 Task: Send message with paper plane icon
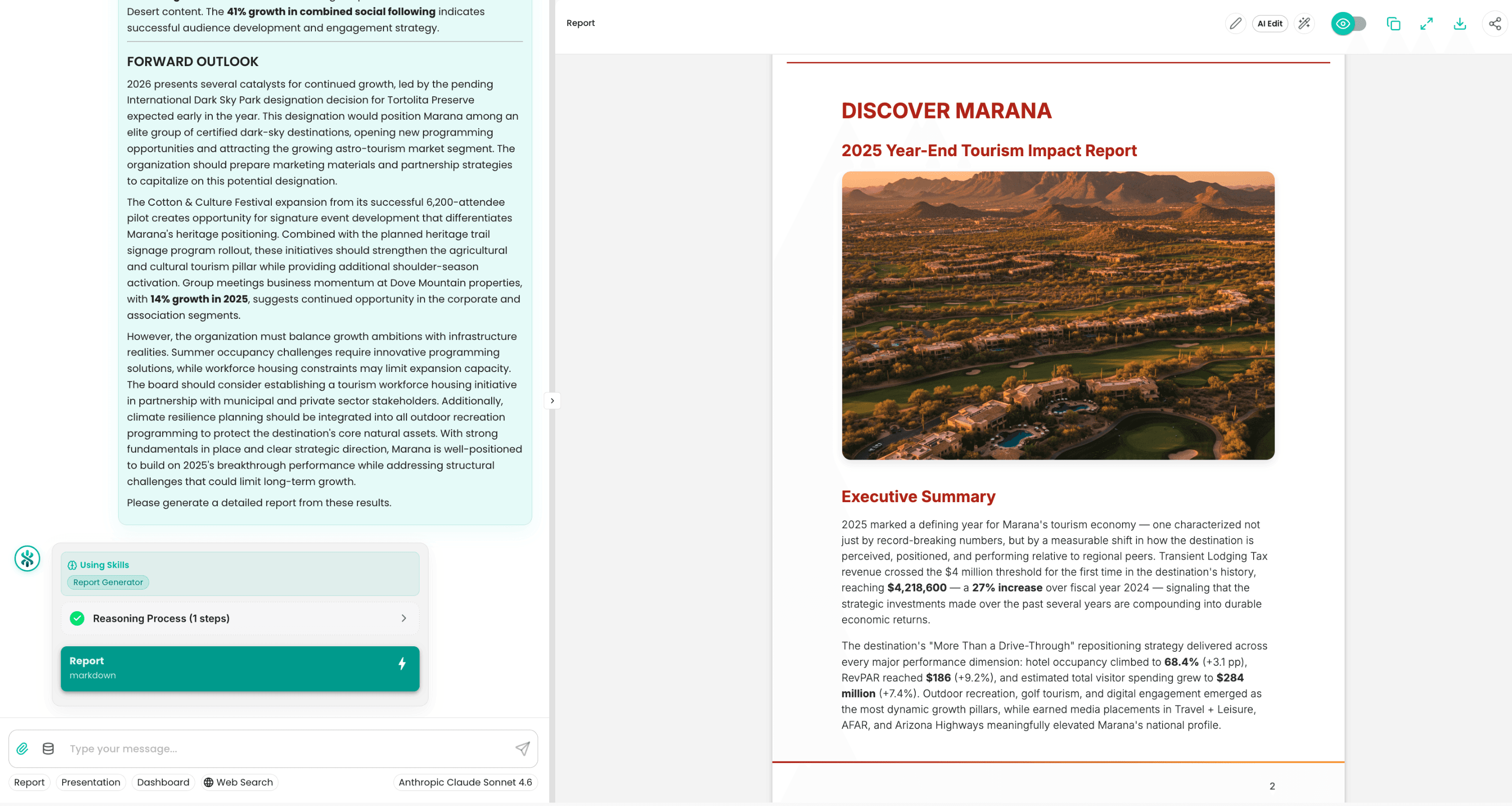[x=522, y=748]
